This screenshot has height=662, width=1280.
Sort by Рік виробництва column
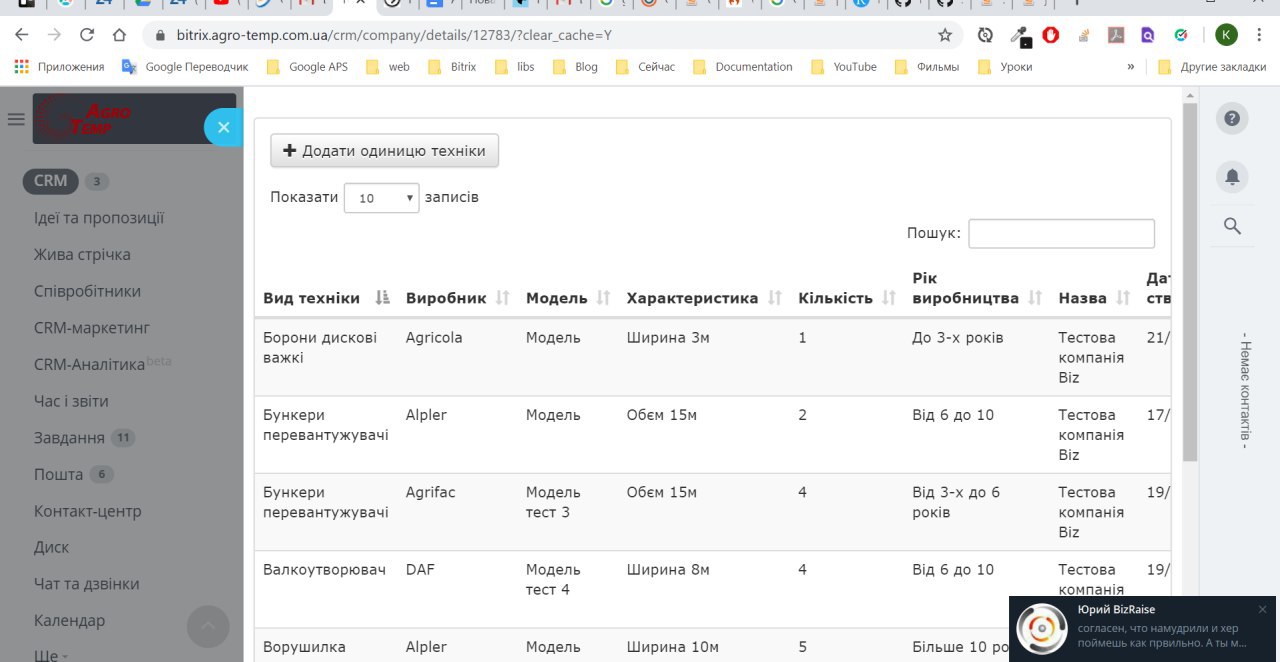[977, 288]
